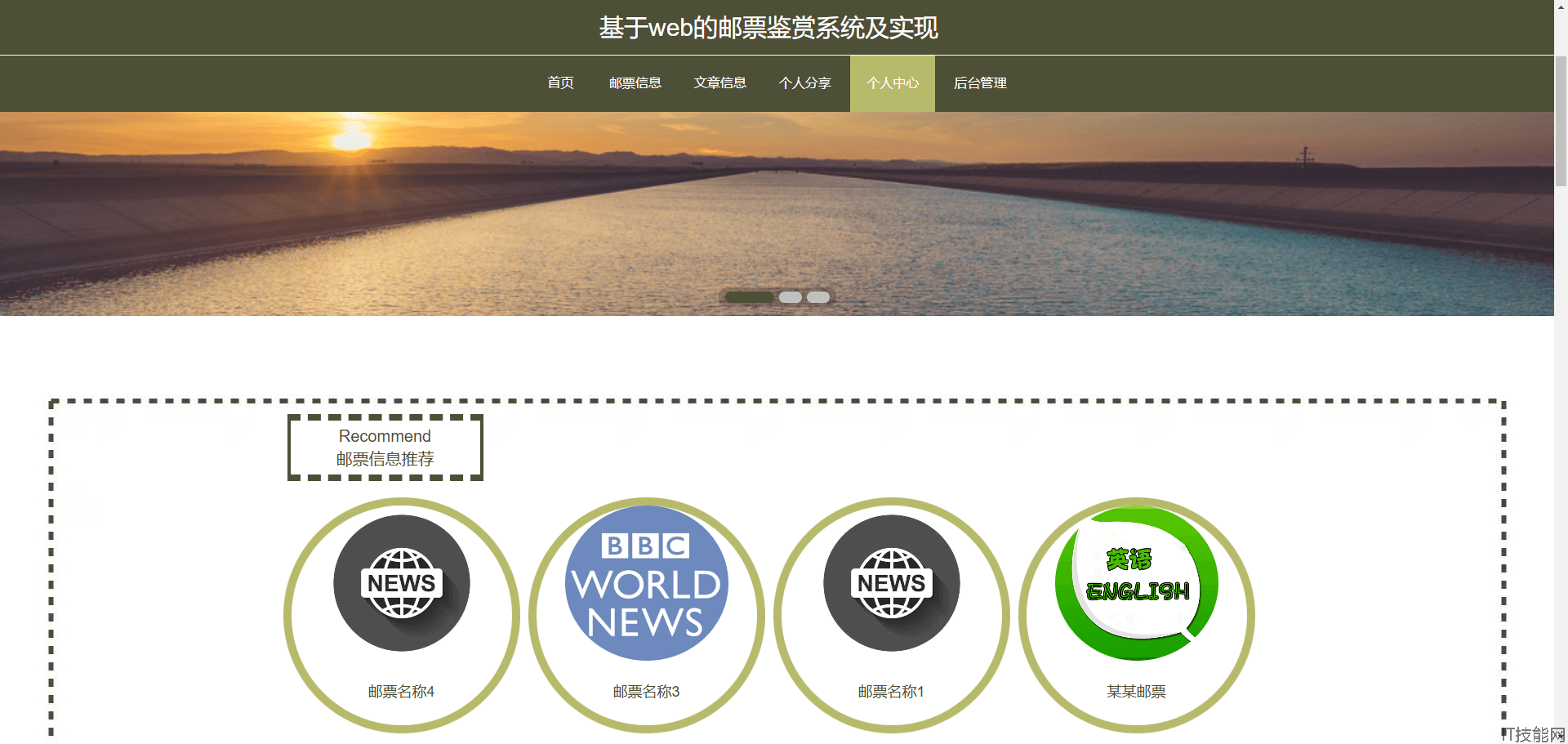Image resolution: width=1568 pixels, height=744 pixels.
Task: Switch to the second carousel slide dot
Action: tap(791, 297)
